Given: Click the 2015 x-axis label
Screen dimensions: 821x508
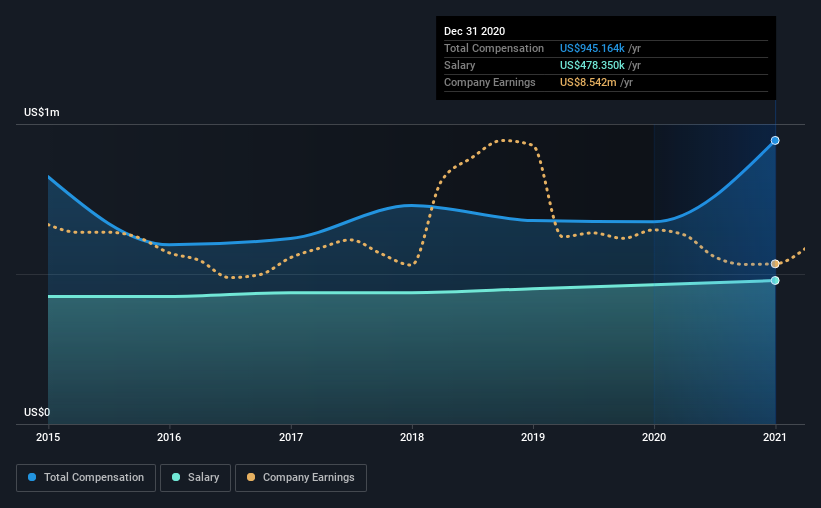Looking at the screenshot, I should (48, 437).
